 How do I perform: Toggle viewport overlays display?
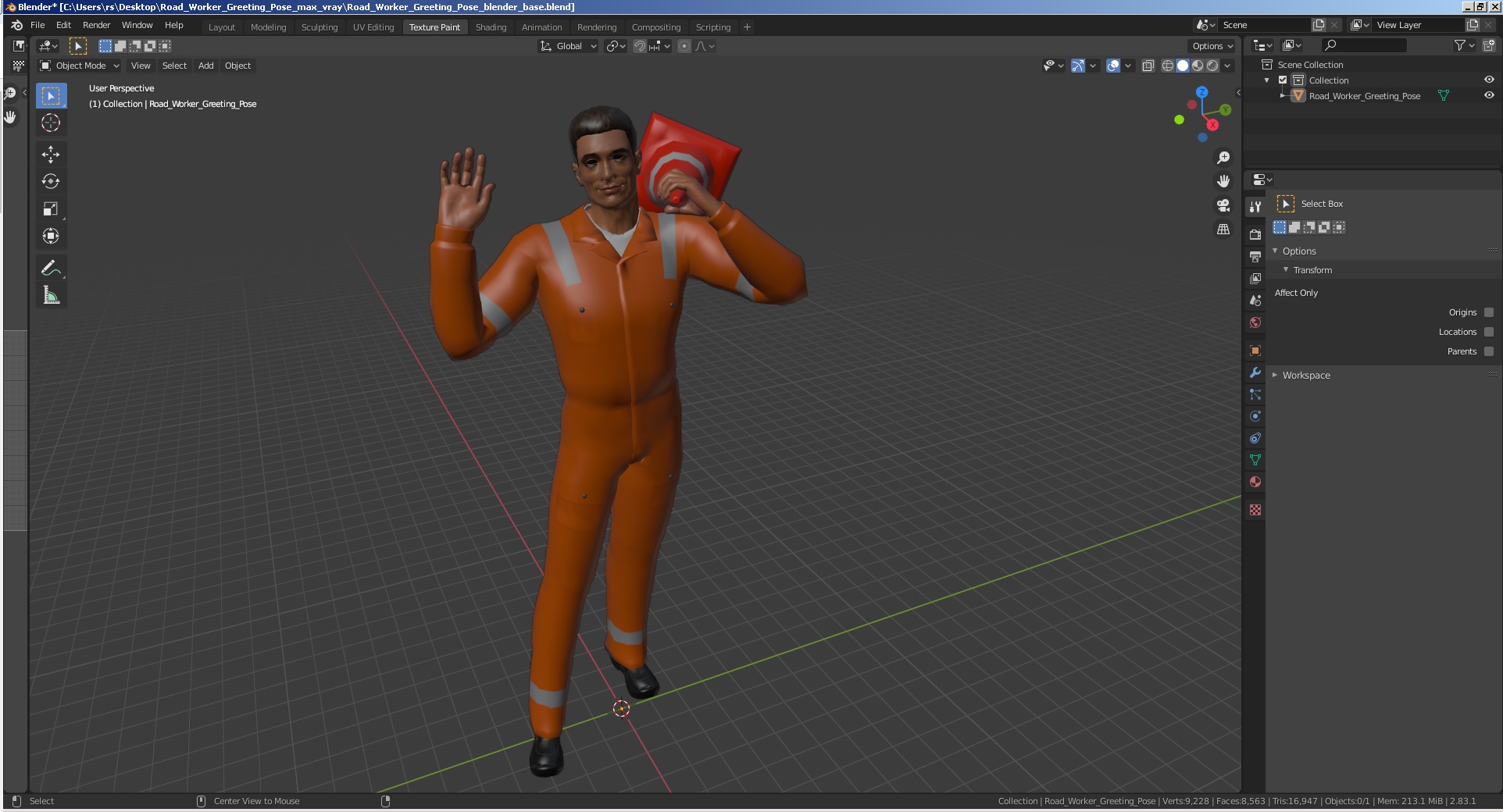(x=1114, y=66)
